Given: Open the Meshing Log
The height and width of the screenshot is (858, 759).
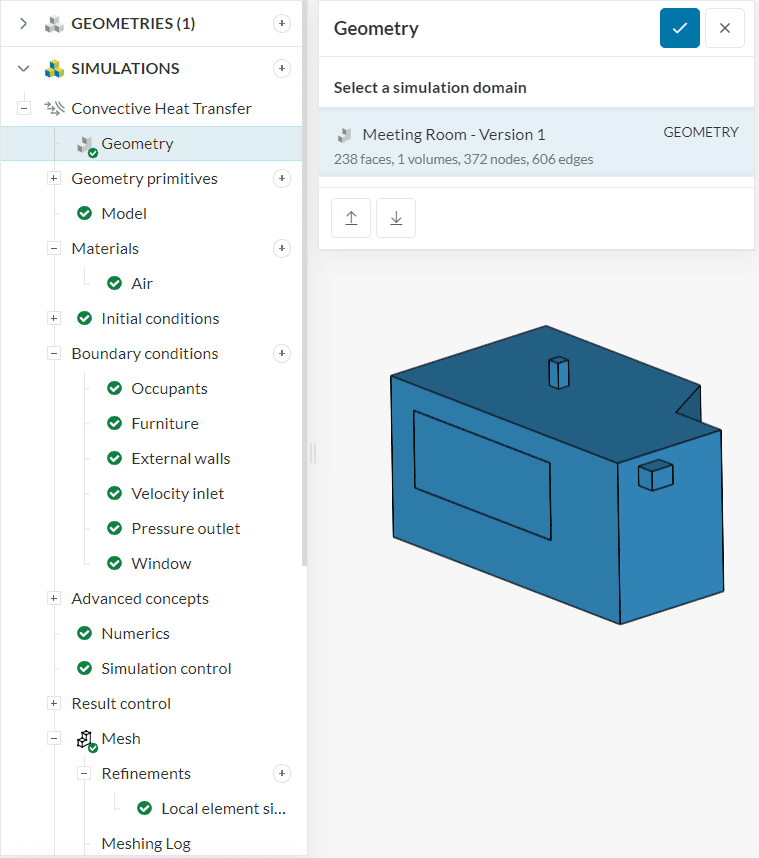Looking at the screenshot, I should [145, 843].
